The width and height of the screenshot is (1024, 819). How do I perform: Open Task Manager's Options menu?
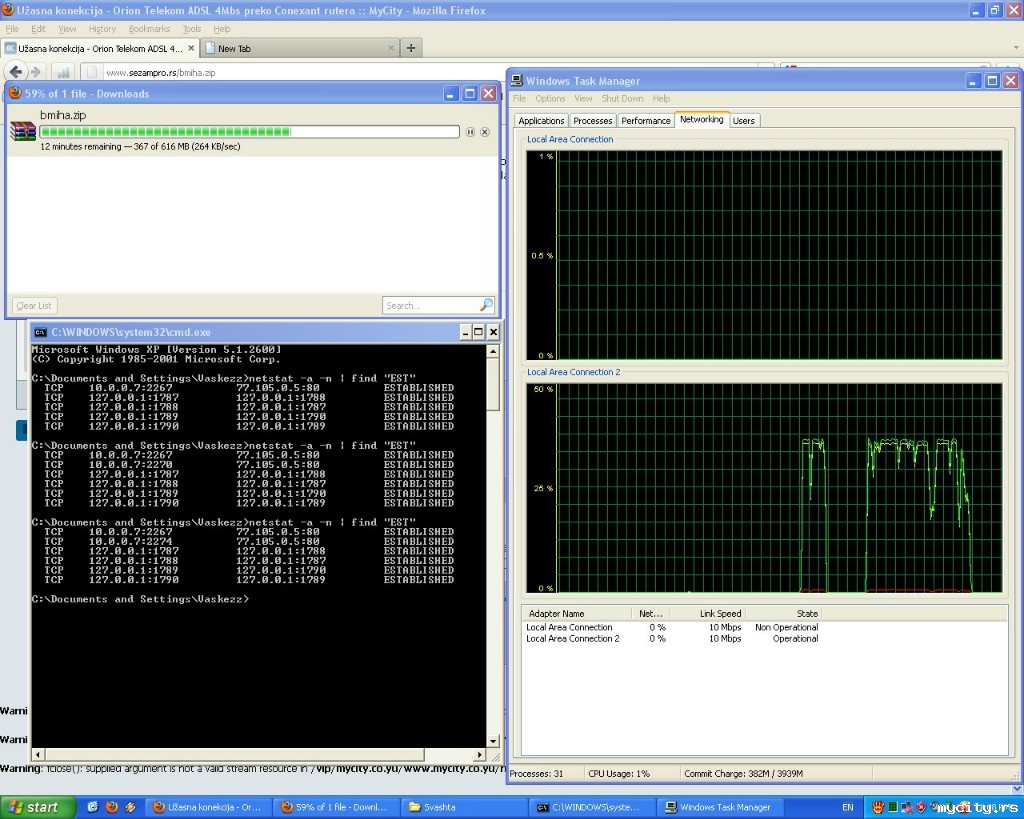[x=550, y=99]
